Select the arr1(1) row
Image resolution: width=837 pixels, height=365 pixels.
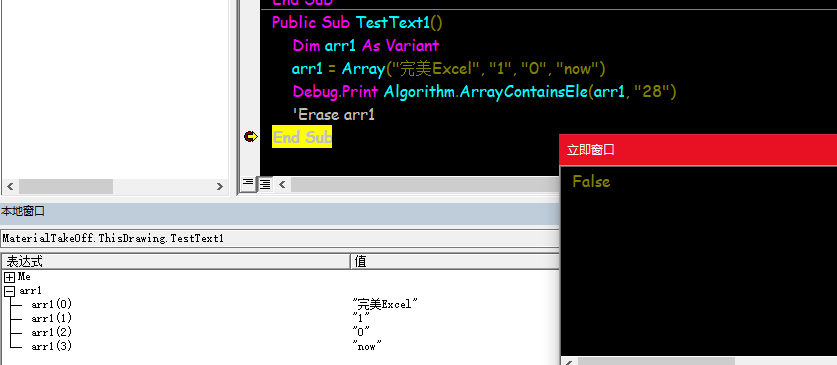[x=280, y=319]
